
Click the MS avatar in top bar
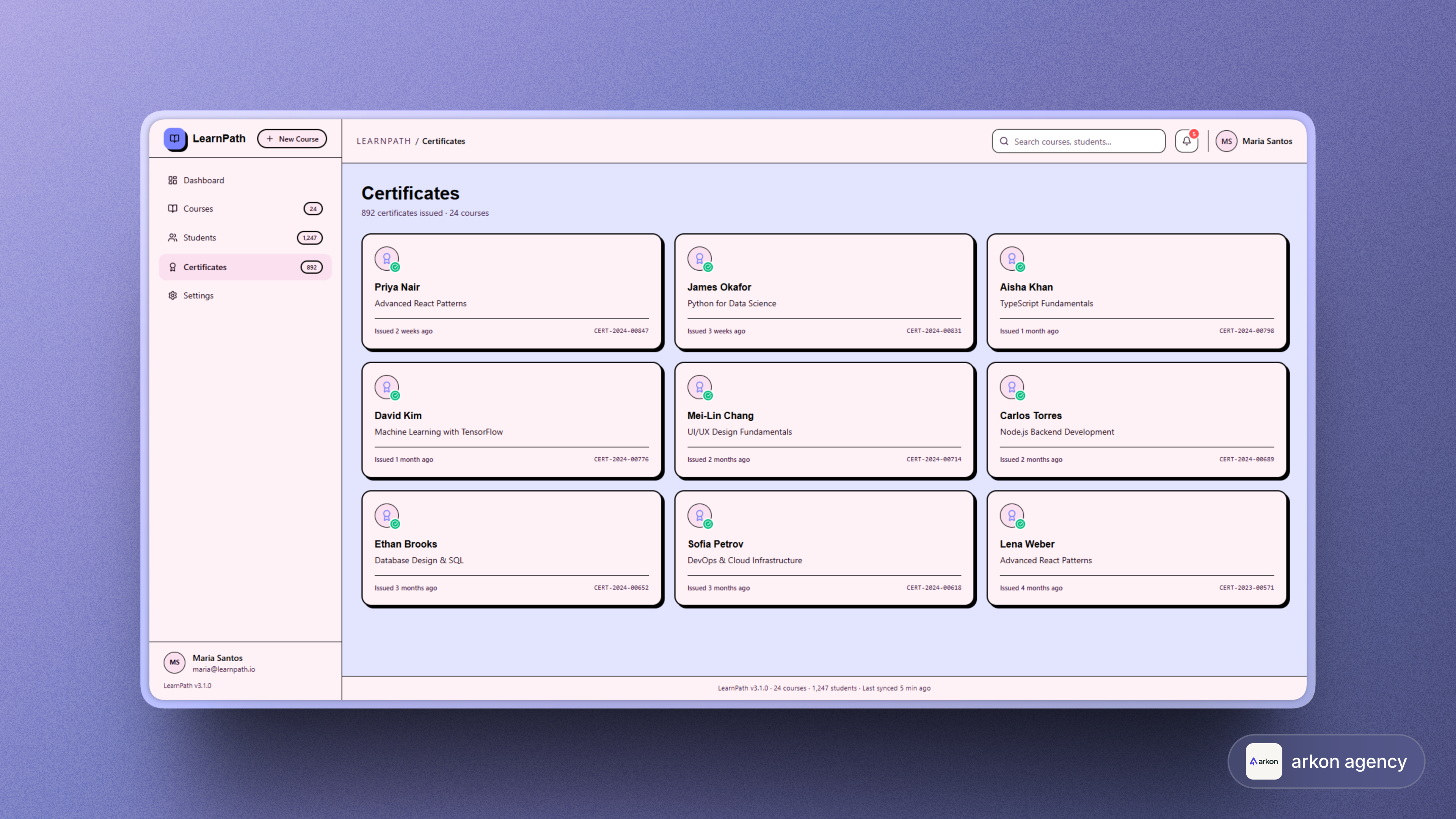pos(1226,141)
